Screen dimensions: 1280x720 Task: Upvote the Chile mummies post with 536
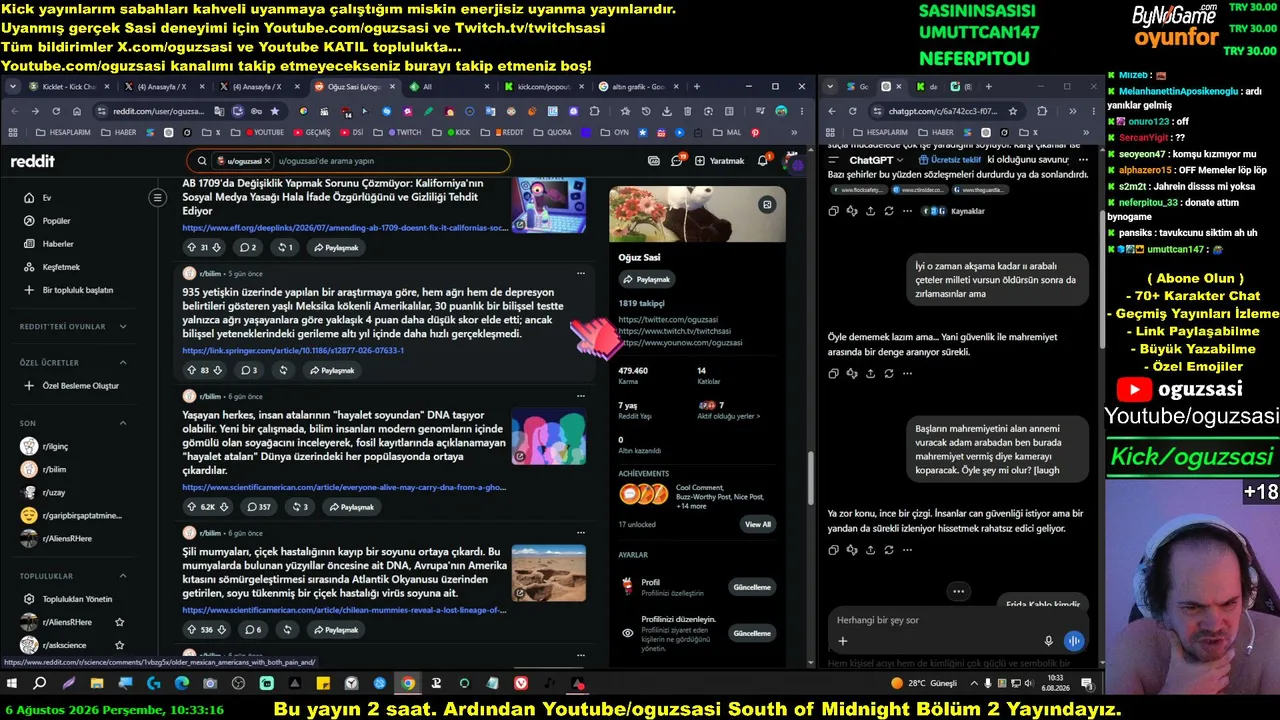(191, 630)
